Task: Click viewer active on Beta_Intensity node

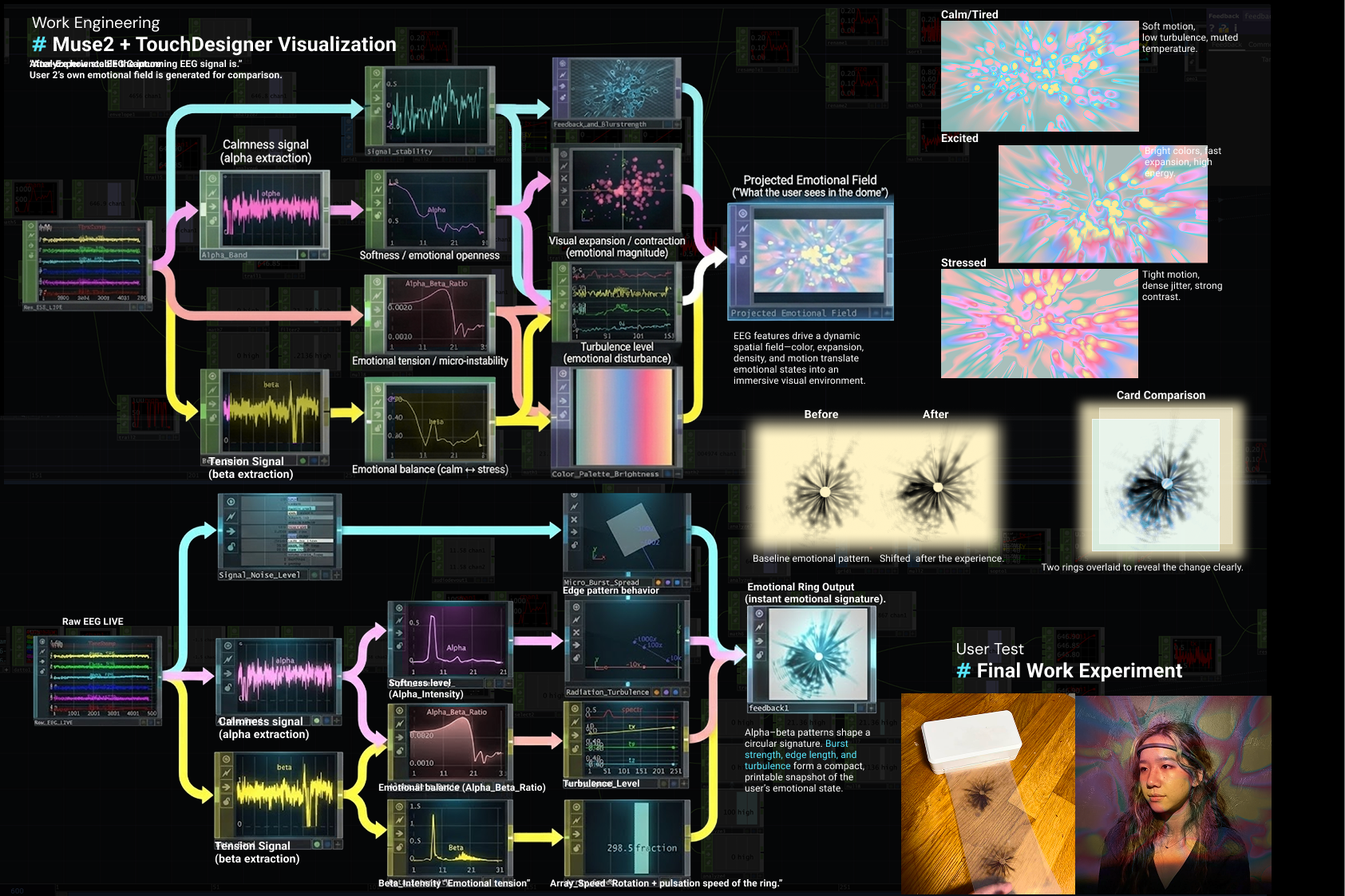Action: [399, 807]
